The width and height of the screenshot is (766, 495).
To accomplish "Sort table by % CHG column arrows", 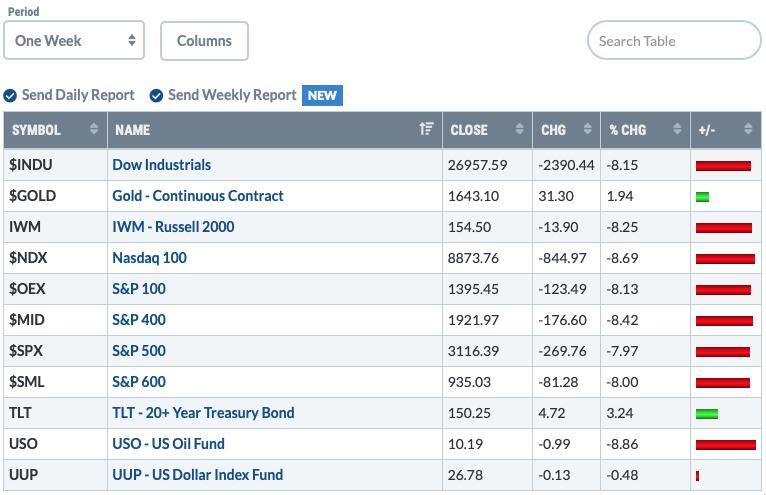I will [677, 129].
